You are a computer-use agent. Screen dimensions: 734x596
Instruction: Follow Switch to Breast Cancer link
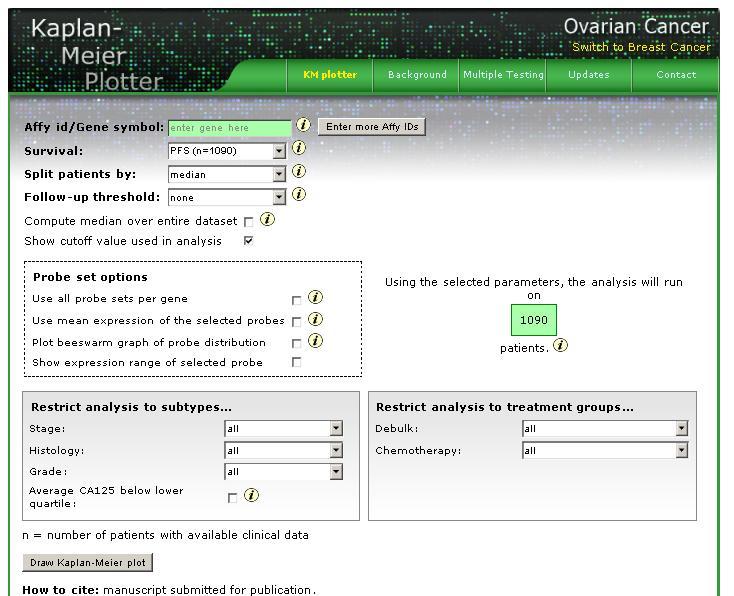[x=641, y=47]
